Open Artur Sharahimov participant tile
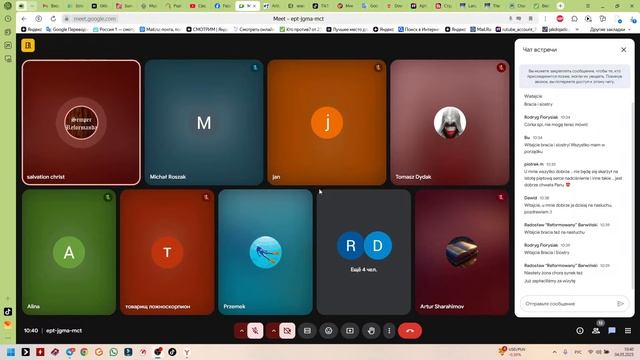The width and height of the screenshot is (640, 360). [x=462, y=252]
